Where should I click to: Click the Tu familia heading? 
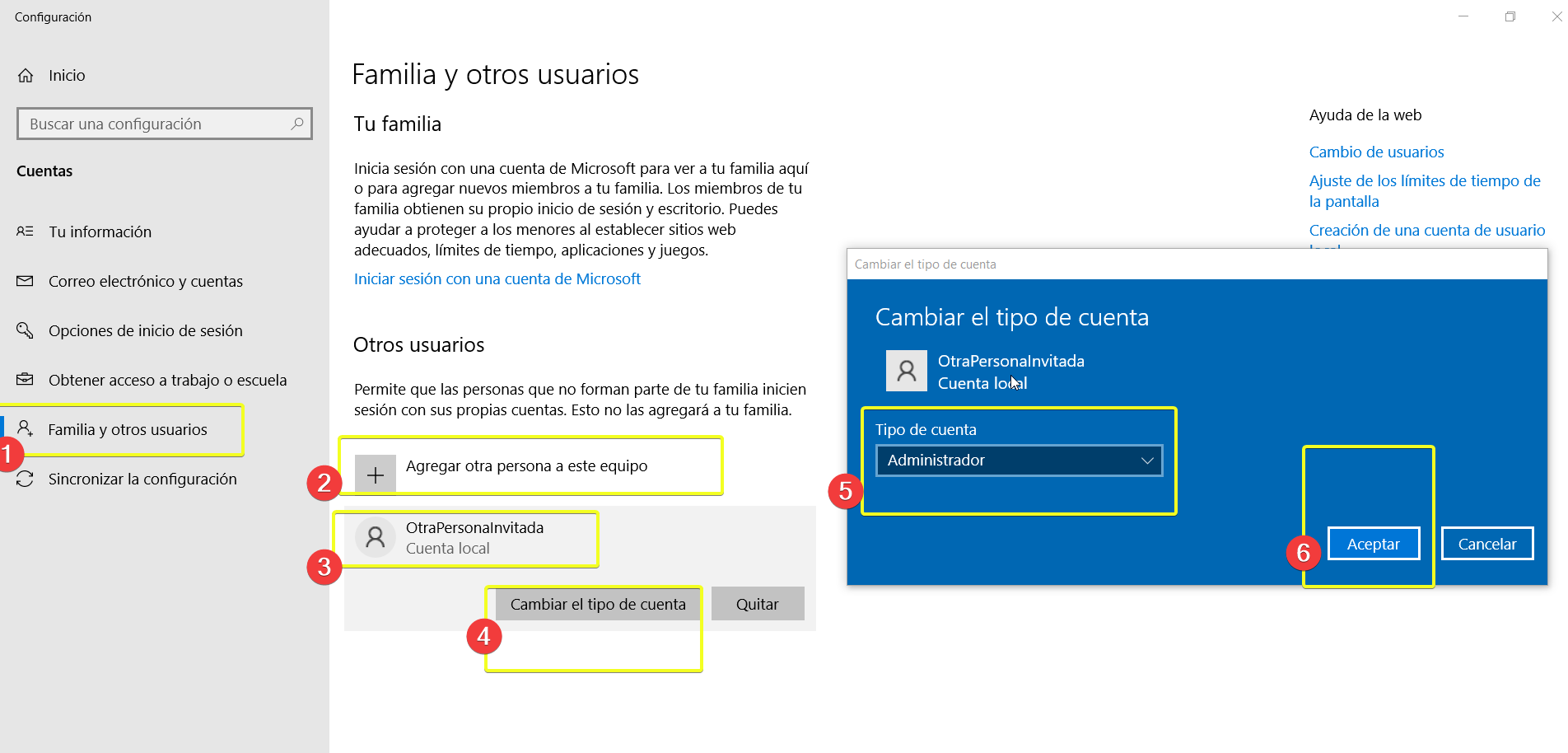(x=398, y=124)
